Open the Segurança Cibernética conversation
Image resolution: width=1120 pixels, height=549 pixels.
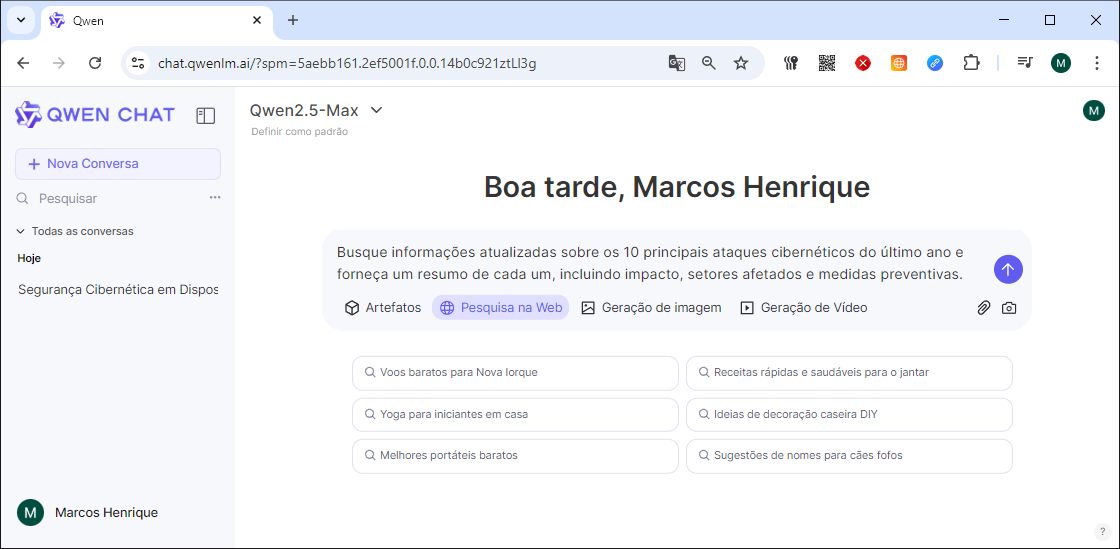coord(118,290)
